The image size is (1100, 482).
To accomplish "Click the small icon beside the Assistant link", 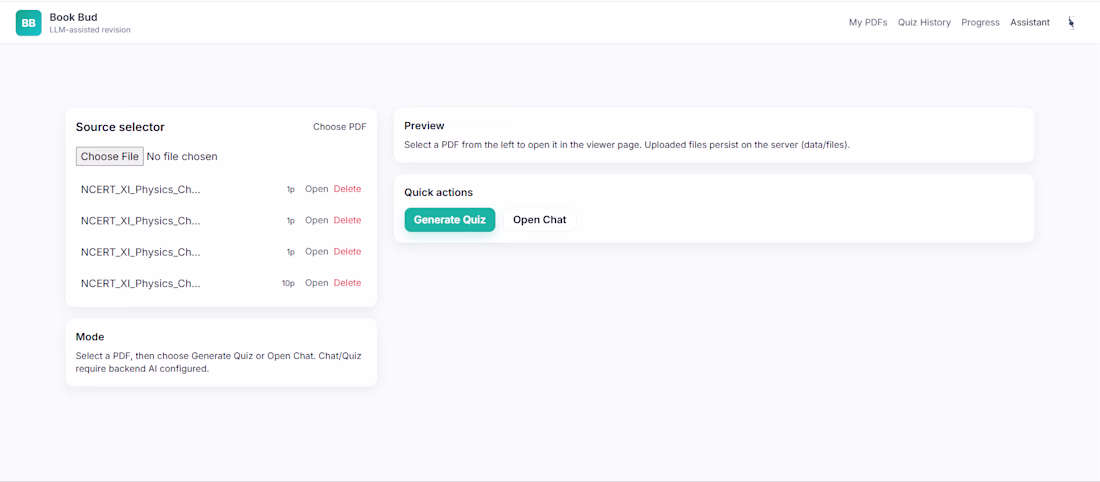I will [x=1071, y=22].
